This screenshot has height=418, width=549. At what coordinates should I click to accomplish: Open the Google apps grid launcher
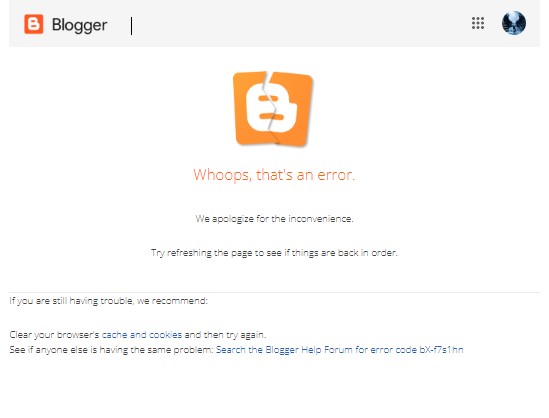478,23
